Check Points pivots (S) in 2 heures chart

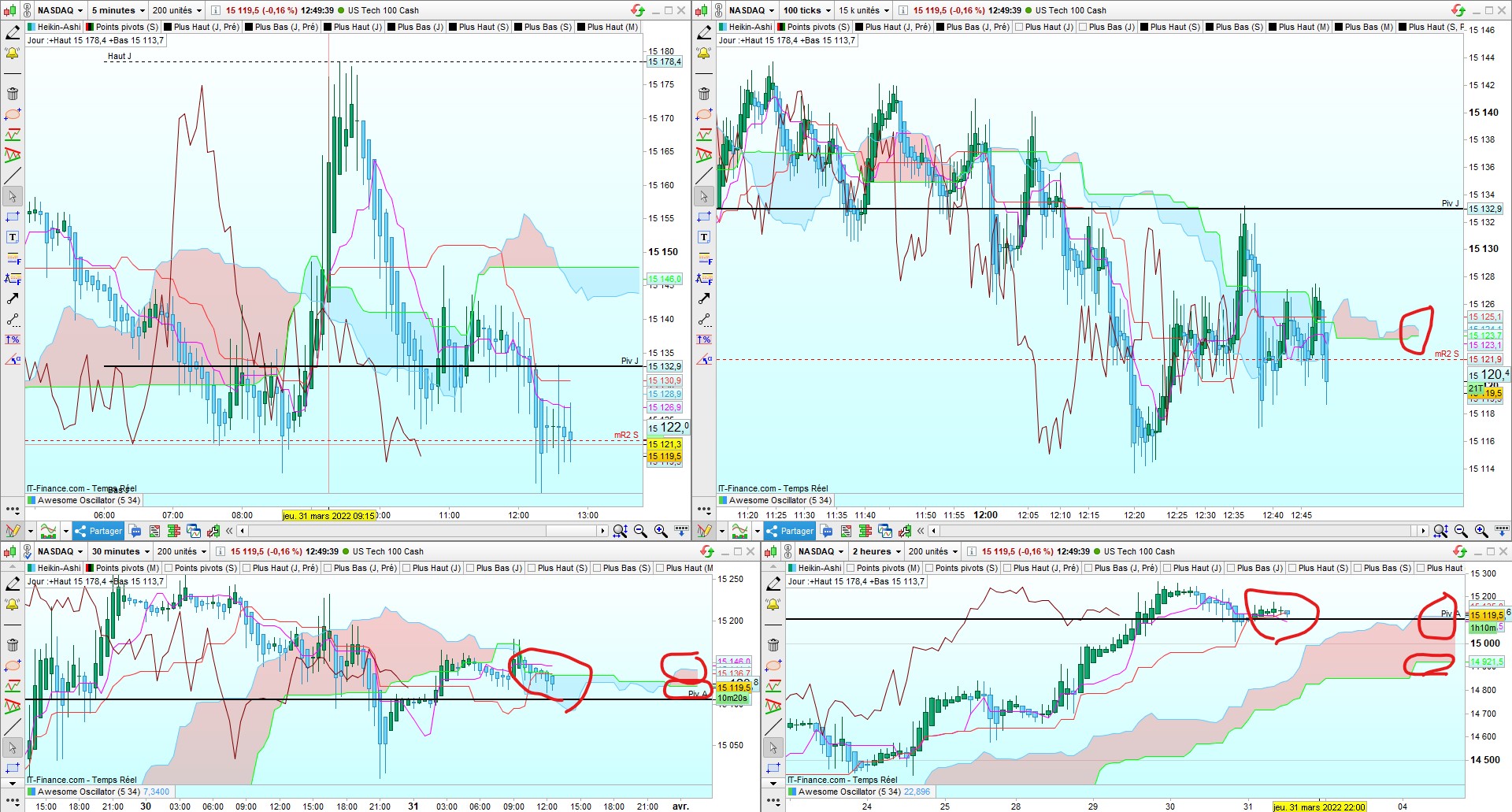(929, 568)
